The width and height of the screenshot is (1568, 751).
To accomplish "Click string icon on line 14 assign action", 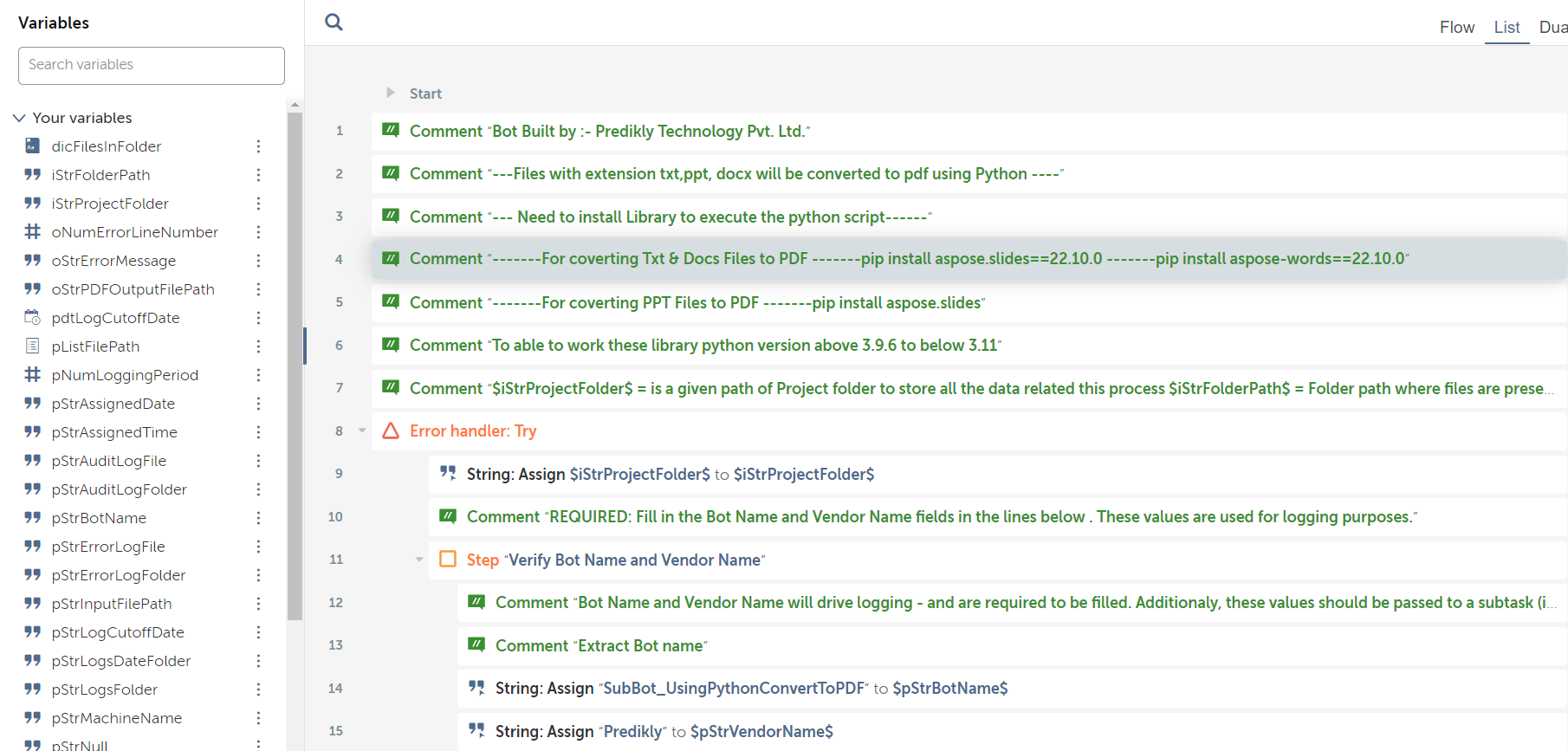I will tap(476, 688).
